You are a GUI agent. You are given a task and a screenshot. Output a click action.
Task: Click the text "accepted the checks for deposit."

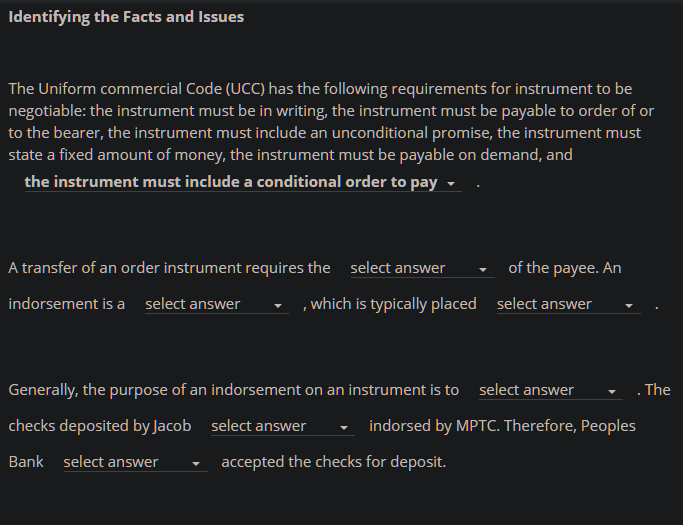click(x=334, y=462)
